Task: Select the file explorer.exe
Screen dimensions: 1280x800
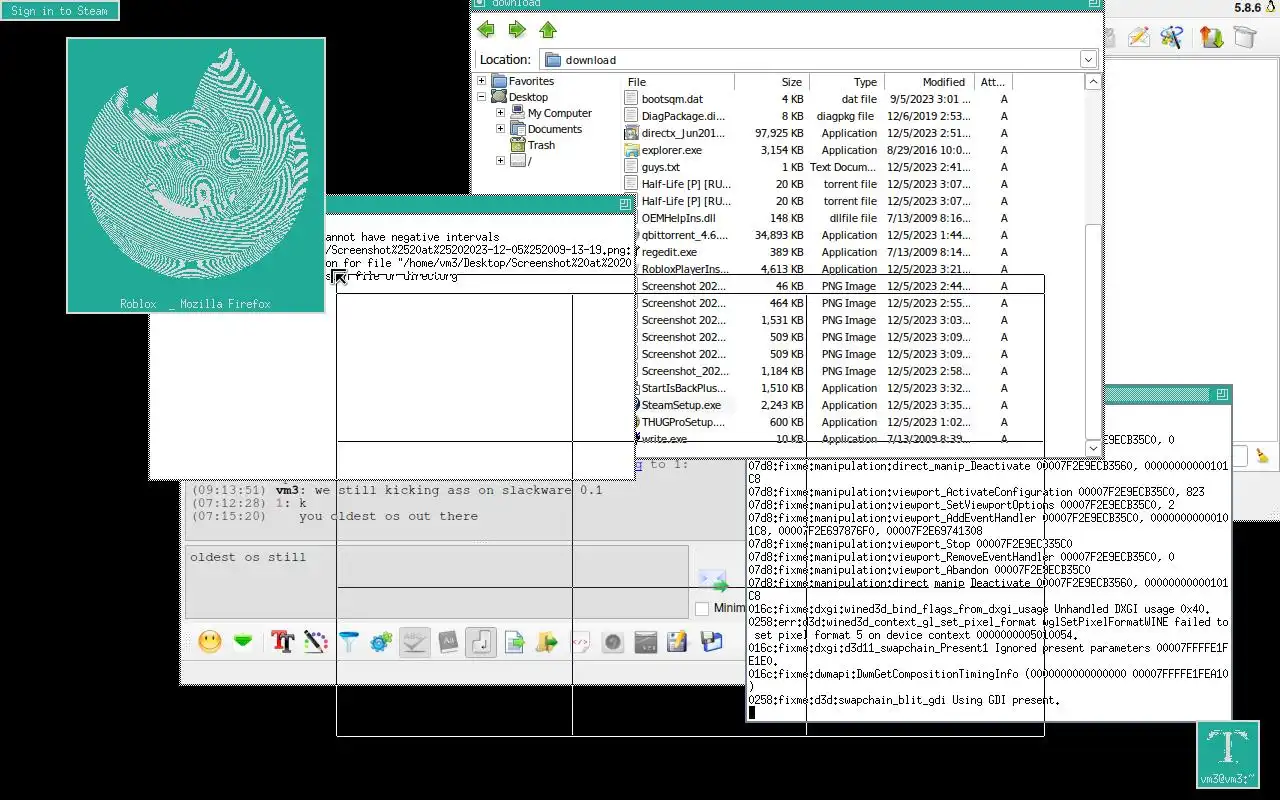Action: tap(671, 150)
